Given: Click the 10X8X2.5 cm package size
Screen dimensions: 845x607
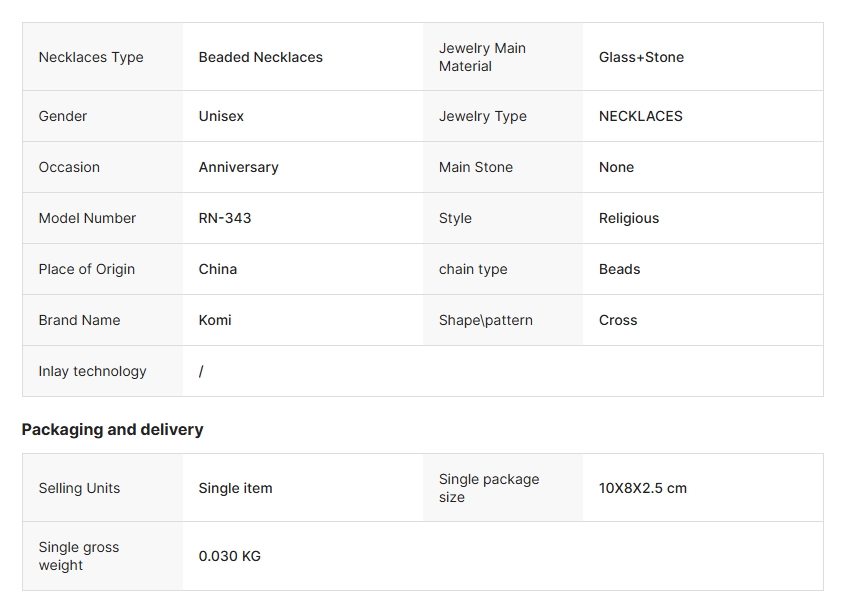Looking at the screenshot, I should coord(643,488).
